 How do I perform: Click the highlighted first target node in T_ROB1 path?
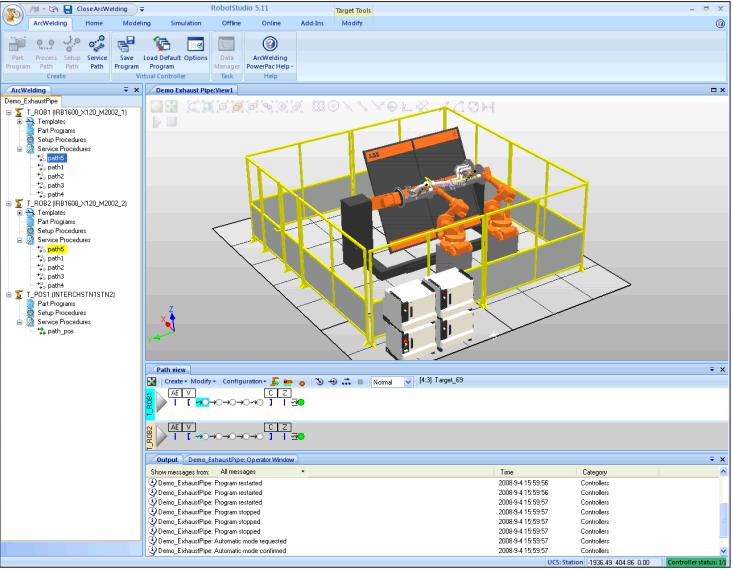[x=203, y=402]
